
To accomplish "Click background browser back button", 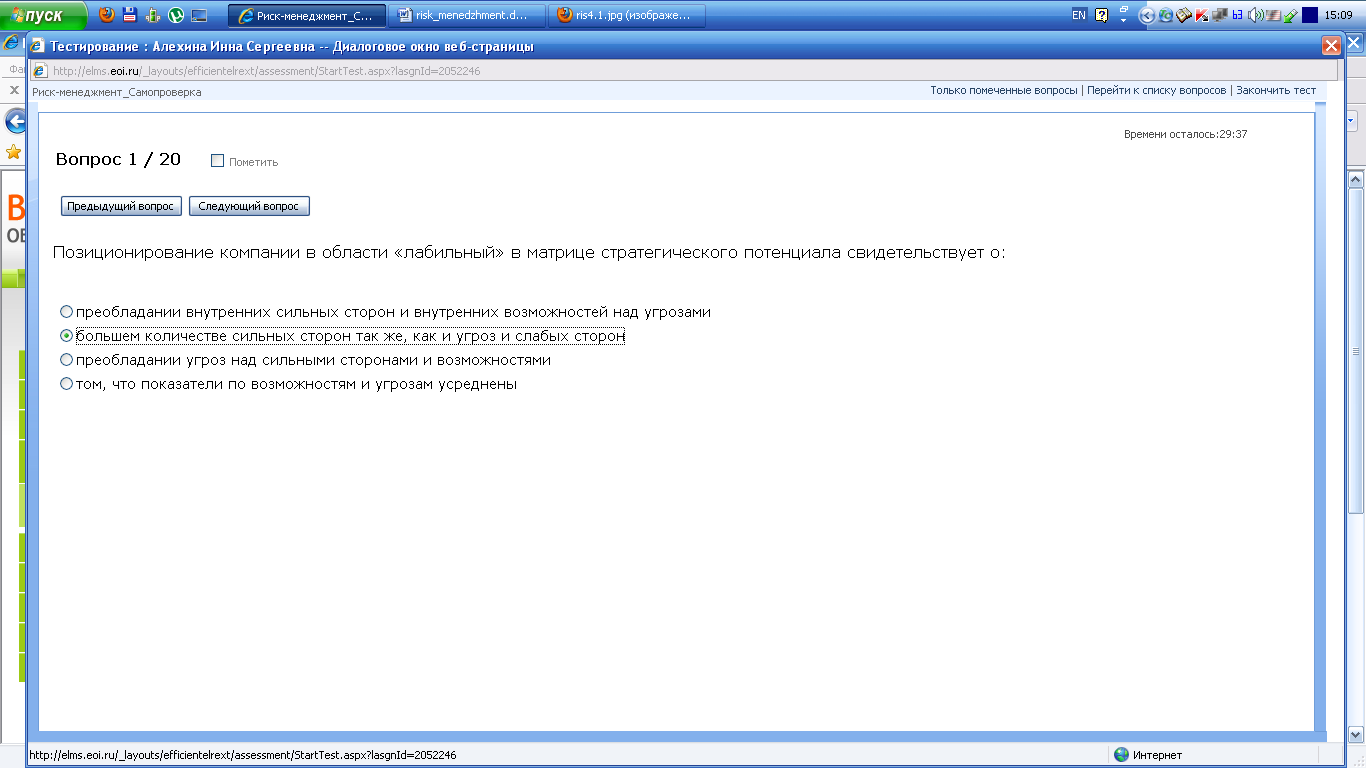I will tap(14, 121).
